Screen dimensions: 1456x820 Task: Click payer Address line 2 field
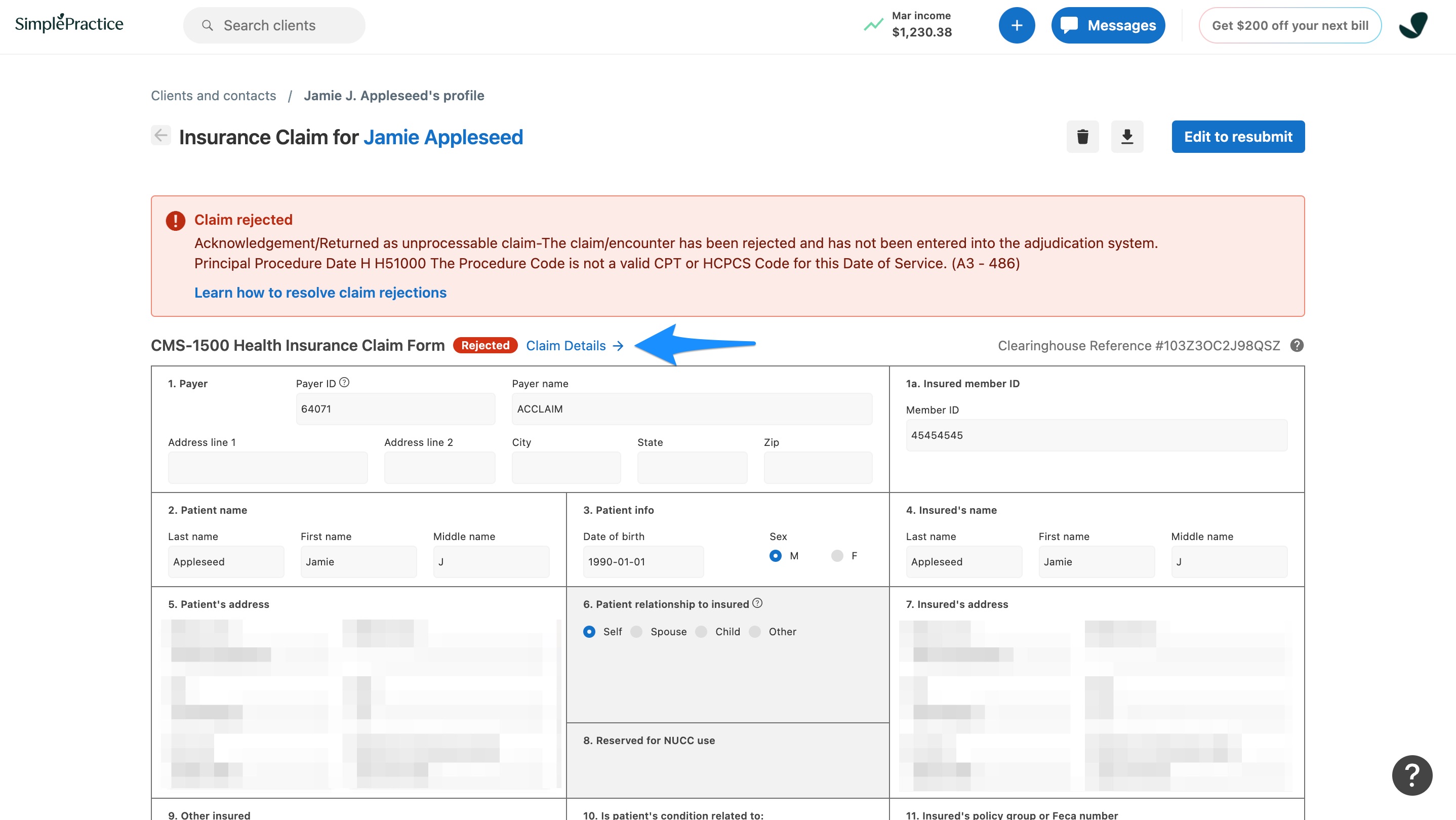[440, 467]
